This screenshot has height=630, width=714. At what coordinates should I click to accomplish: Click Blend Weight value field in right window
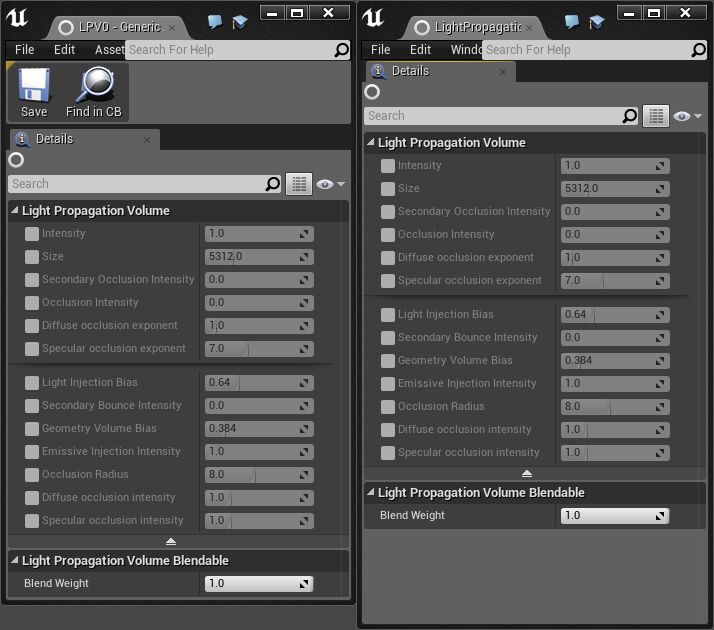pos(615,516)
